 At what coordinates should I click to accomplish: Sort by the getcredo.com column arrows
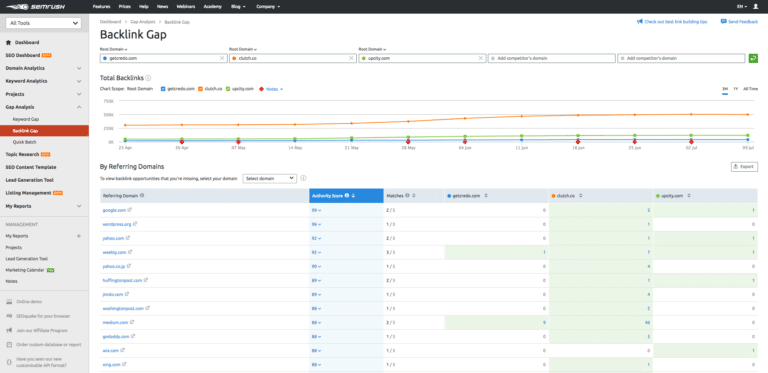pyautogui.click(x=486, y=196)
